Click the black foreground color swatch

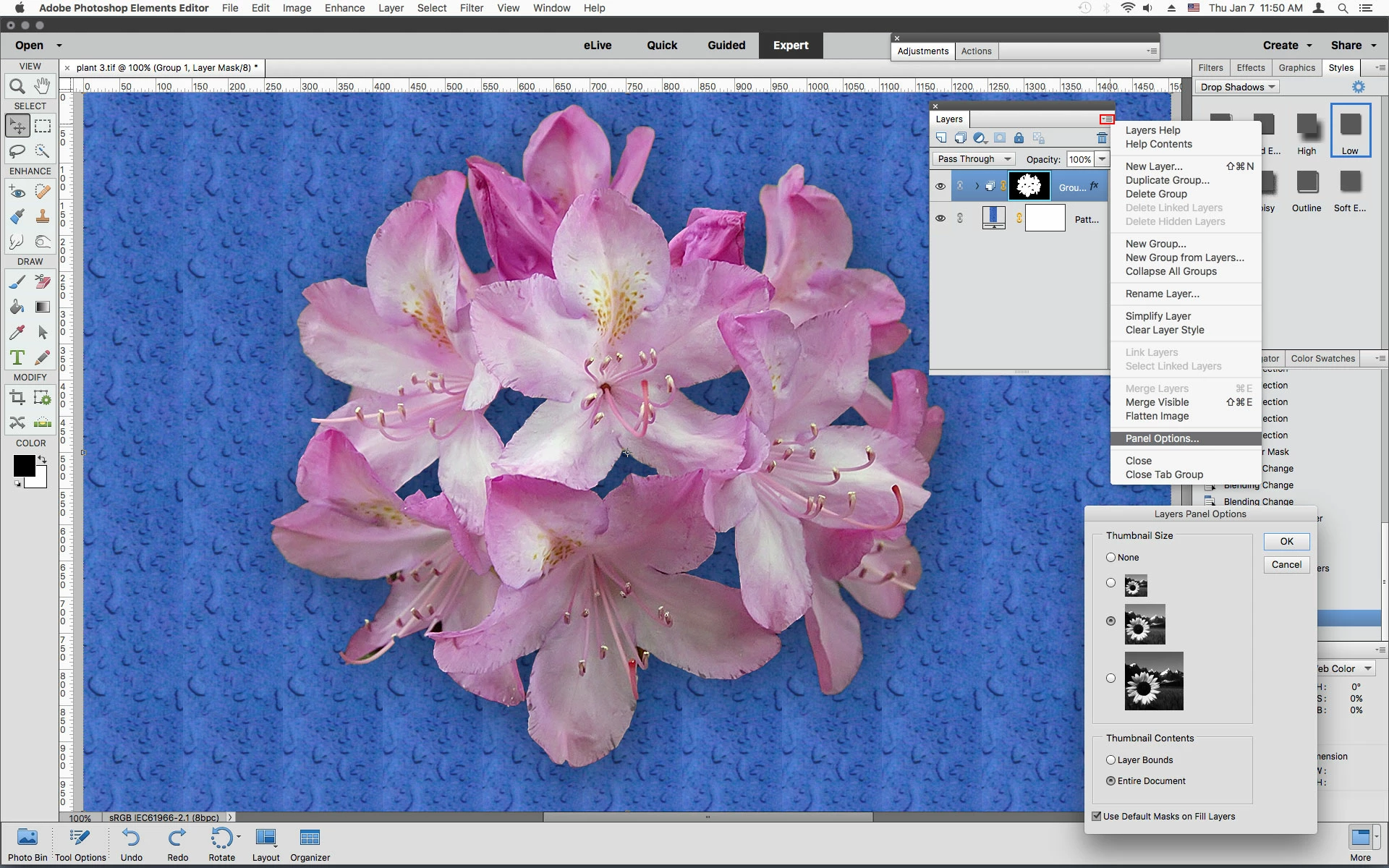pyautogui.click(x=23, y=466)
